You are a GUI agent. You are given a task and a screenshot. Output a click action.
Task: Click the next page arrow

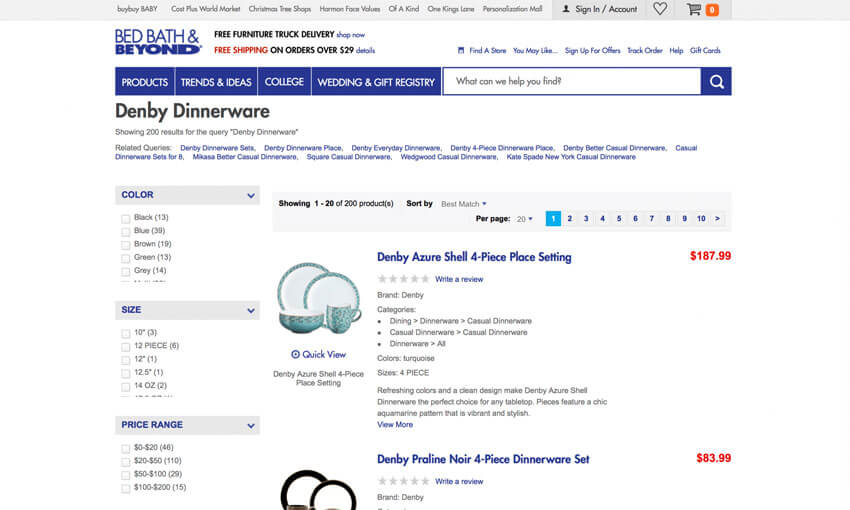coord(717,218)
